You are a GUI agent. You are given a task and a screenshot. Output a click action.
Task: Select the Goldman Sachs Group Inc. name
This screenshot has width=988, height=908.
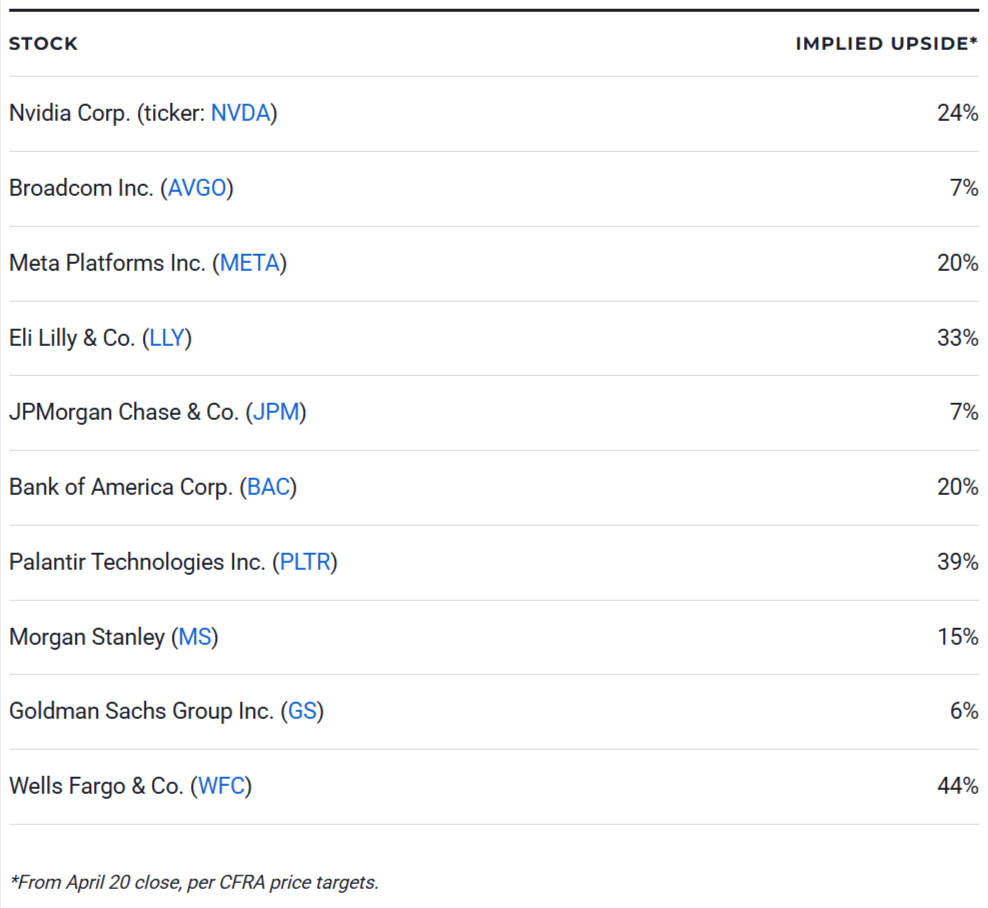point(141,711)
